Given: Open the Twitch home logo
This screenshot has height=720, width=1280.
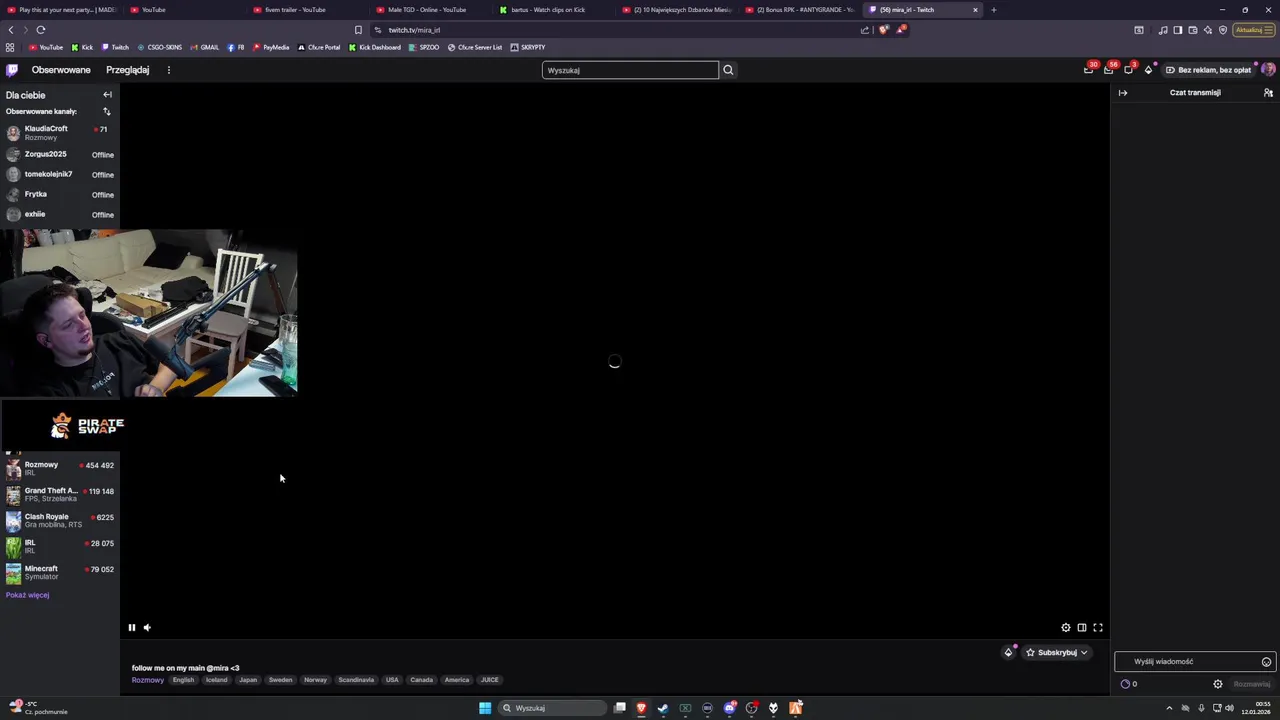Looking at the screenshot, I should click(12, 70).
